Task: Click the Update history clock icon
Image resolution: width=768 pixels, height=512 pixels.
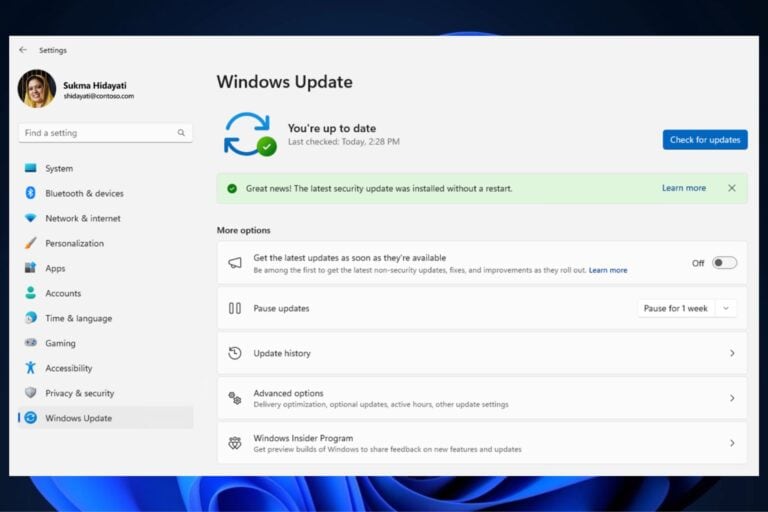Action: (x=235, y=353)
